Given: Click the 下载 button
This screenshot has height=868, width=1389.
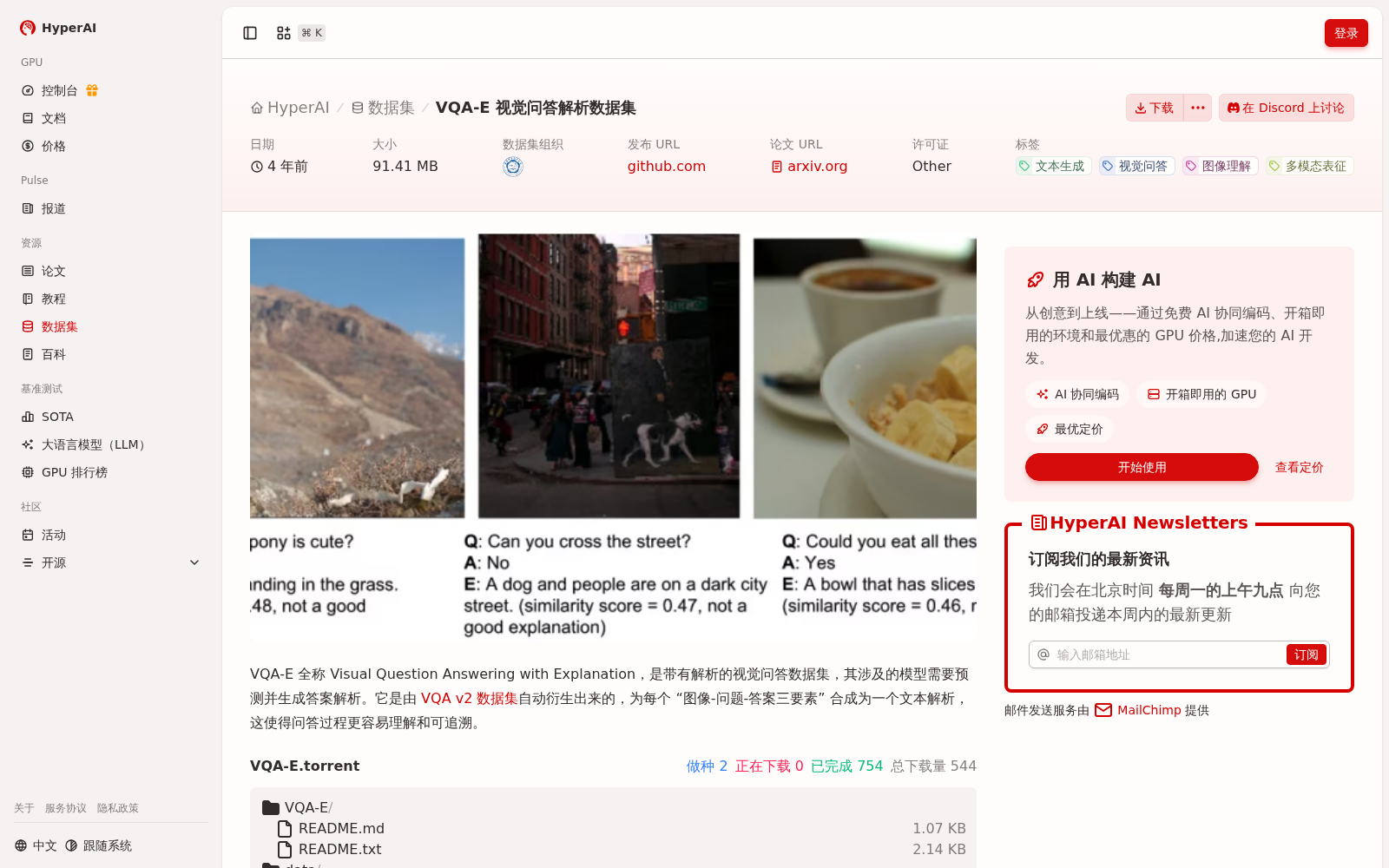Looking at the screenshot, I should click(x=1155, y=108).
